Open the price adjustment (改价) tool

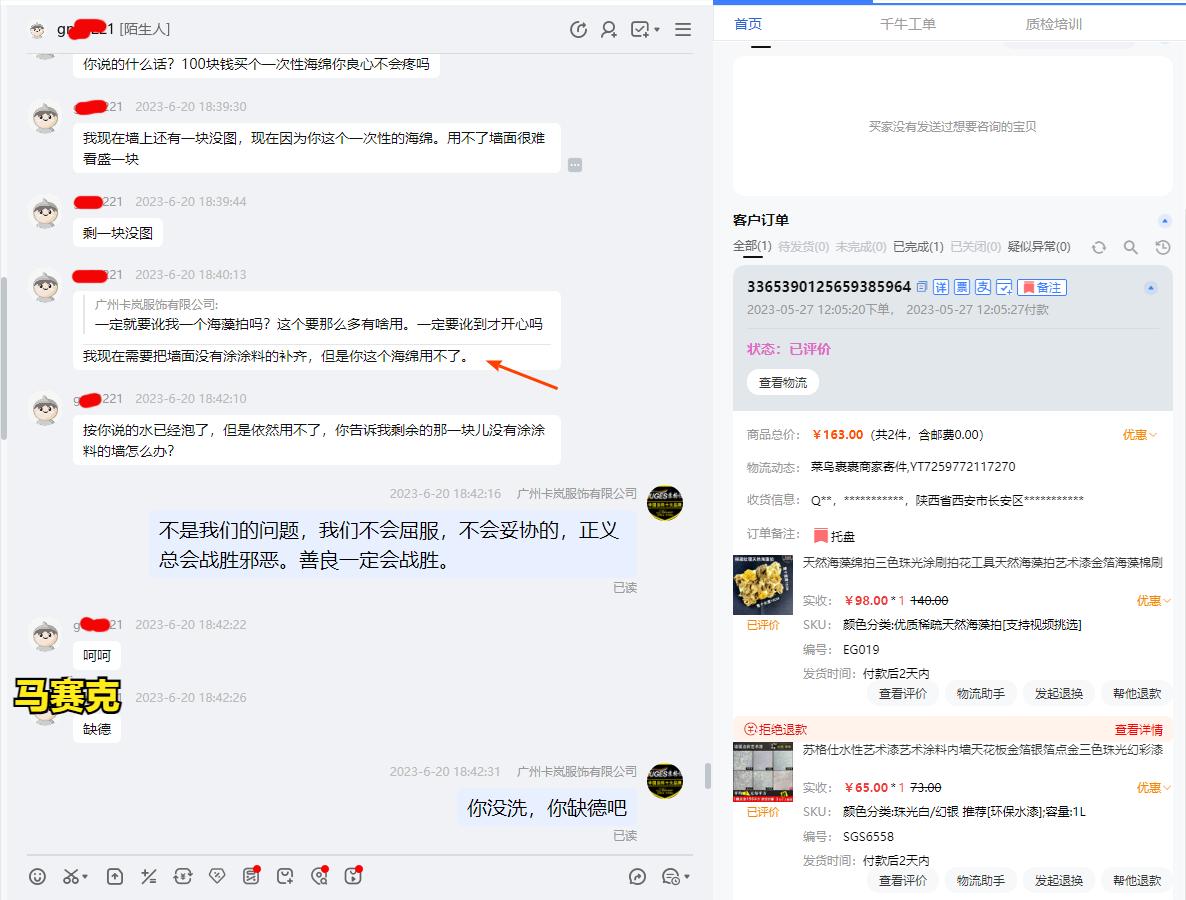click(x=150, y=876)
